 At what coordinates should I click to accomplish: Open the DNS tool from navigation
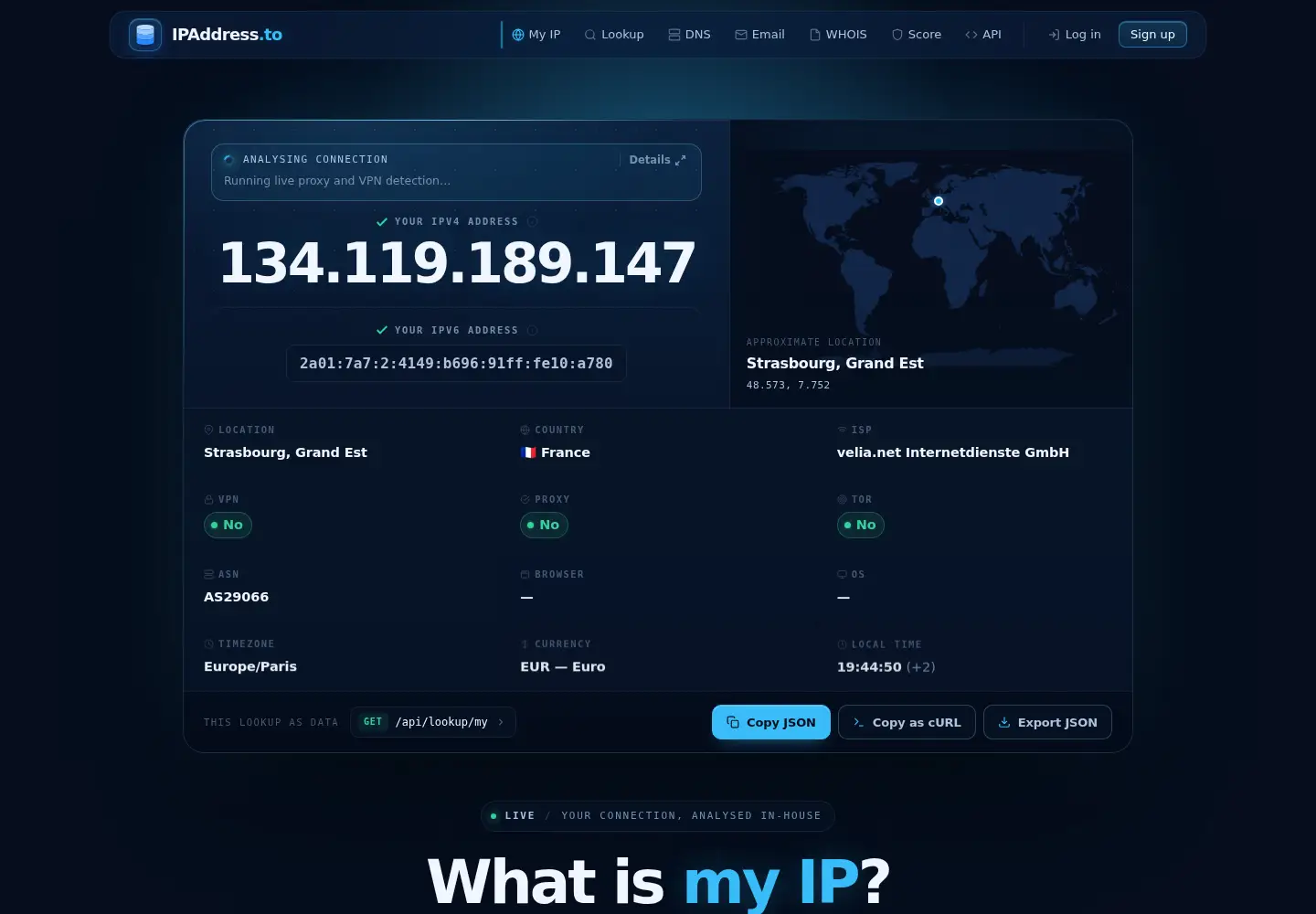tap(689, 35)
